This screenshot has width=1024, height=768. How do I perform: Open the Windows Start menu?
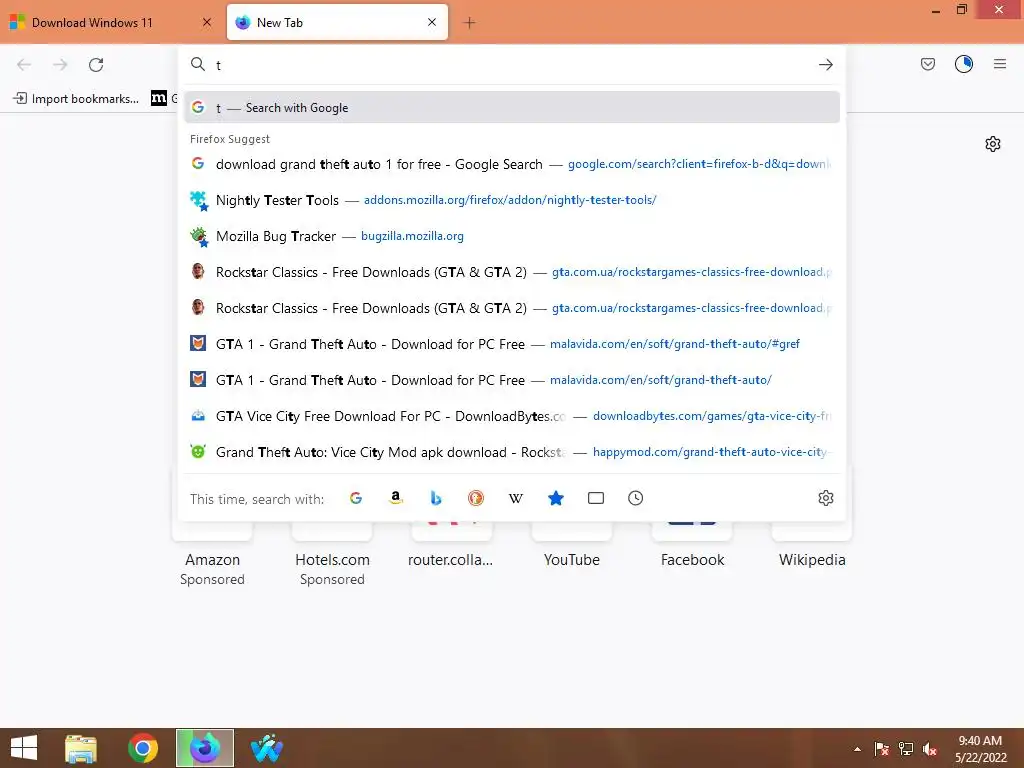(24, 748)
